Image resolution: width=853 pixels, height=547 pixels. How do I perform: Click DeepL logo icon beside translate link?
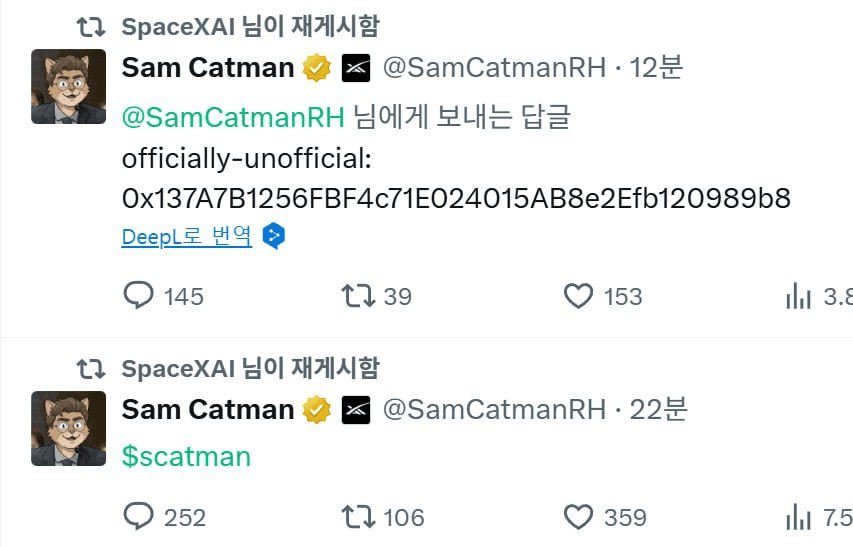point(274,236)
